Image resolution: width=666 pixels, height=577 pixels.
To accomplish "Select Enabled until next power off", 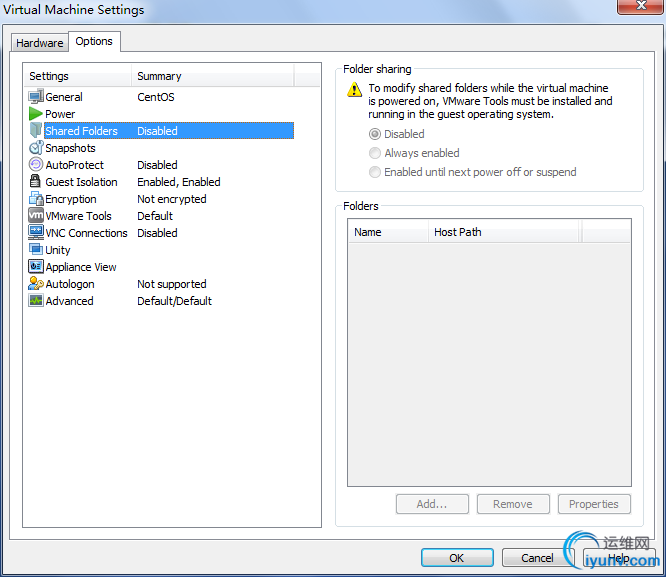I will pos(472,172).
